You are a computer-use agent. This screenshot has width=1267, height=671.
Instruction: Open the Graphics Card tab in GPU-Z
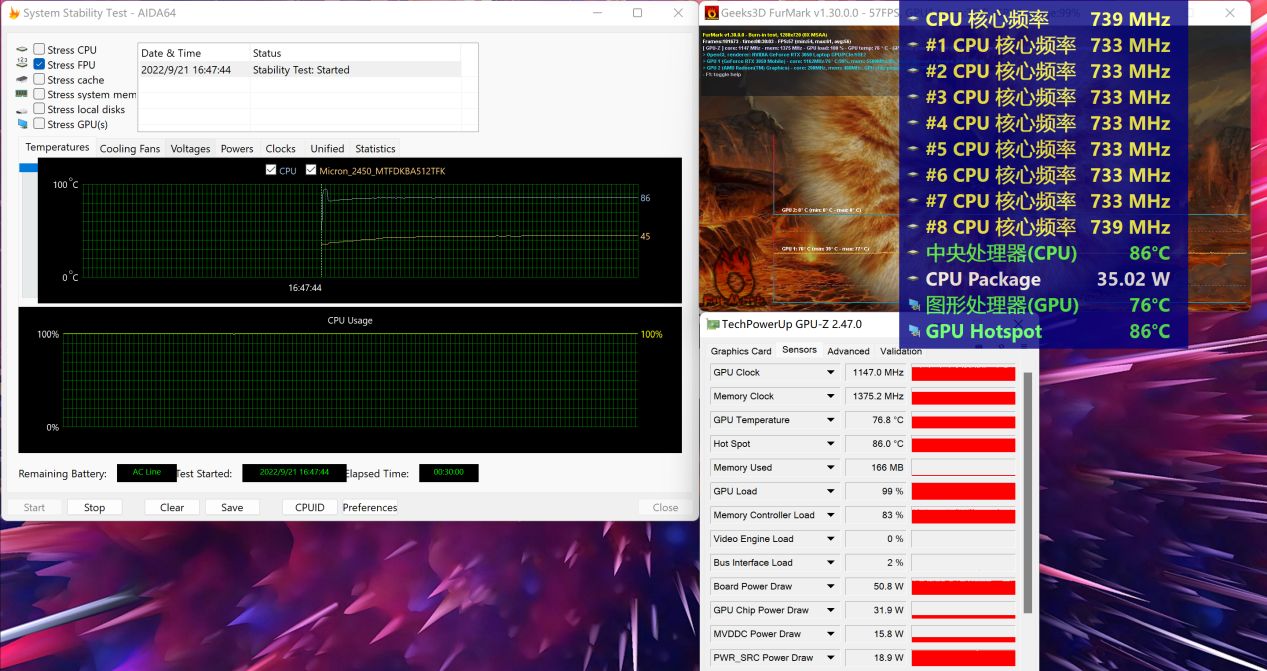tap(741, 351)
